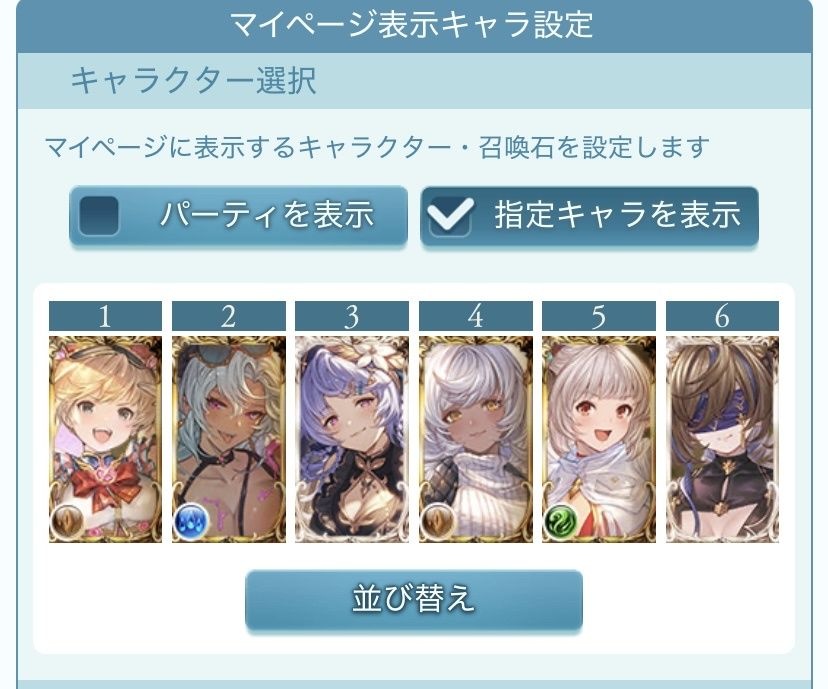Click the earth element icon on slot 1 character
Viewport: 828px width, 689px height.
click(x=68, y=520)
